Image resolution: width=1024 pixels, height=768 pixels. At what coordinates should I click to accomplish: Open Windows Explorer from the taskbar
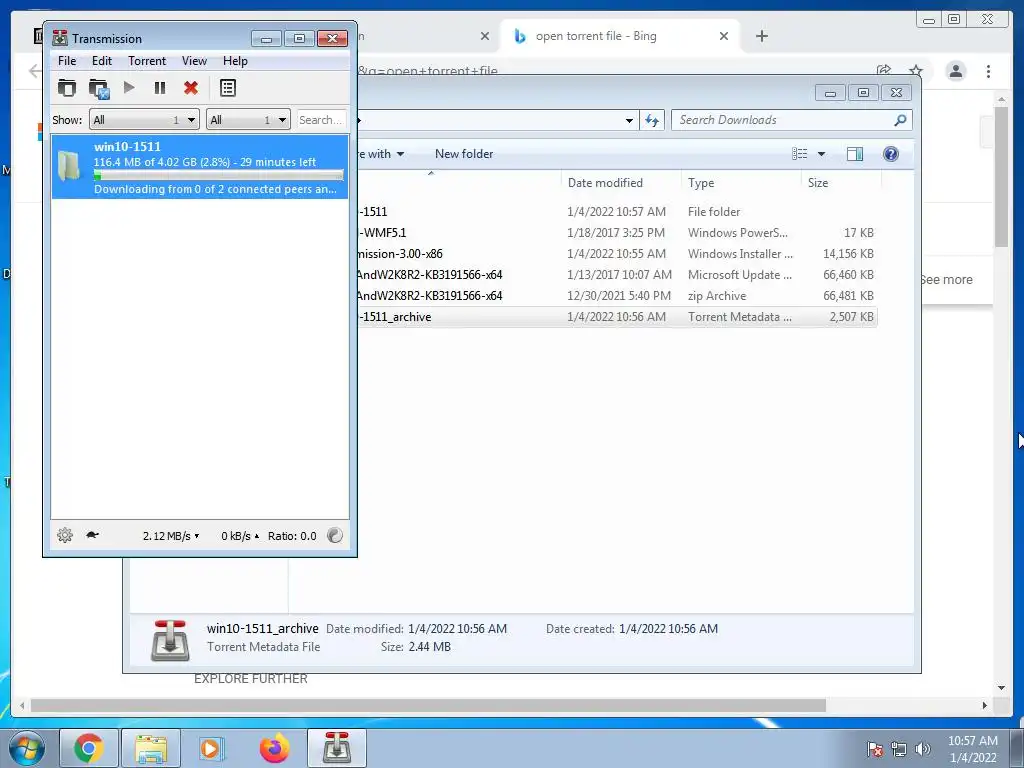(152, 748)
